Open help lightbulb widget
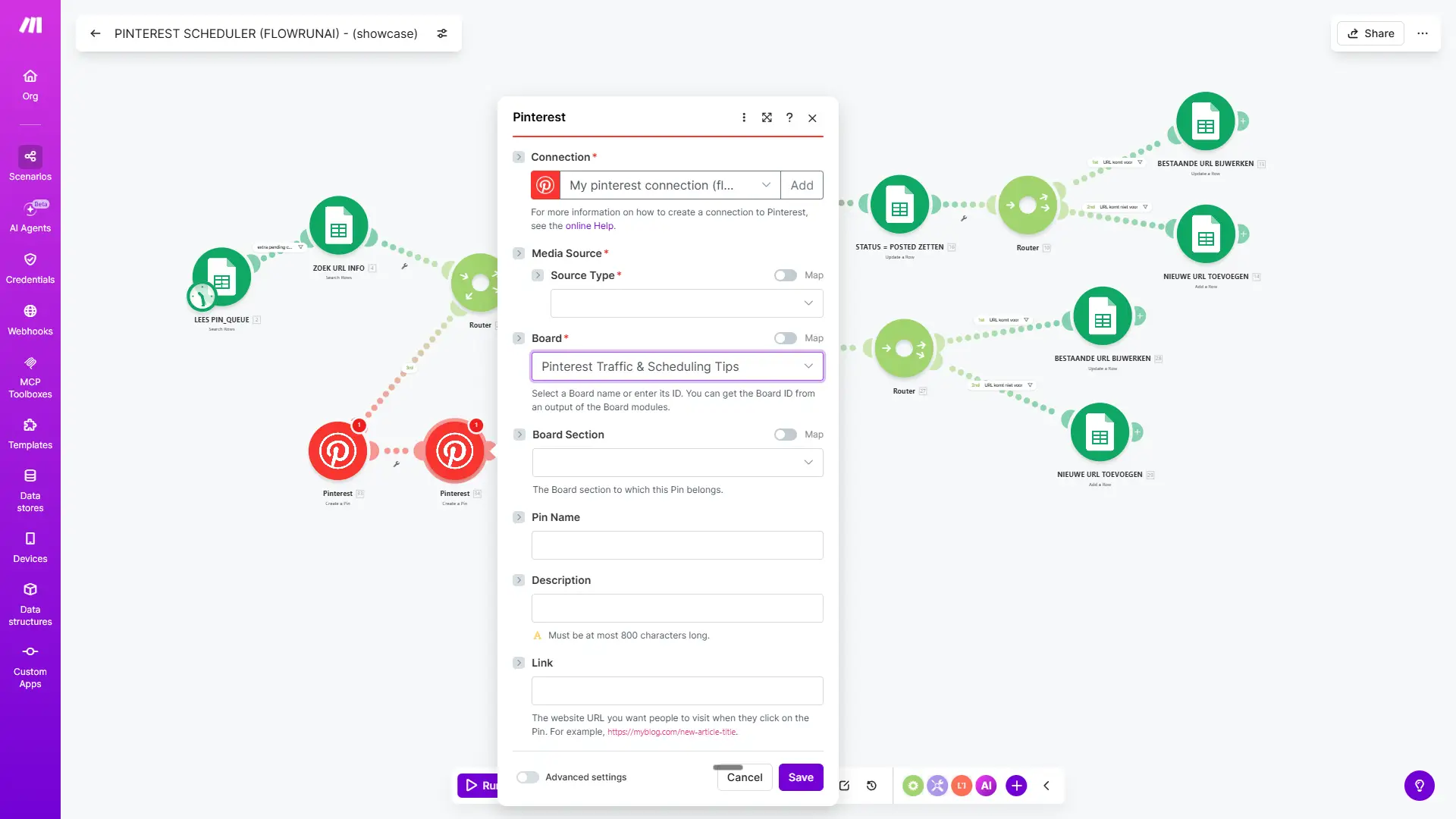 (x=1420, y=786)
